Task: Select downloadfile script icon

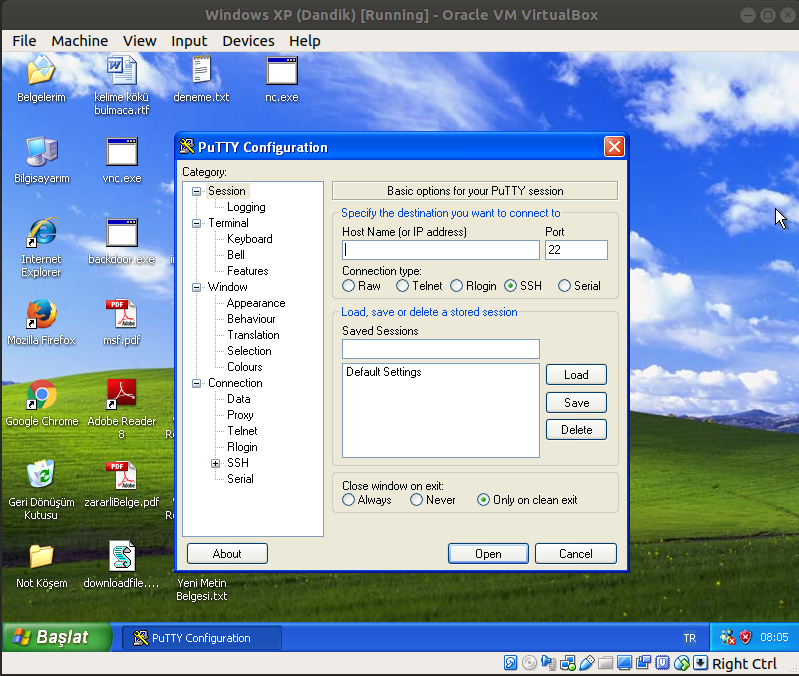Action: tap(122, 556)
